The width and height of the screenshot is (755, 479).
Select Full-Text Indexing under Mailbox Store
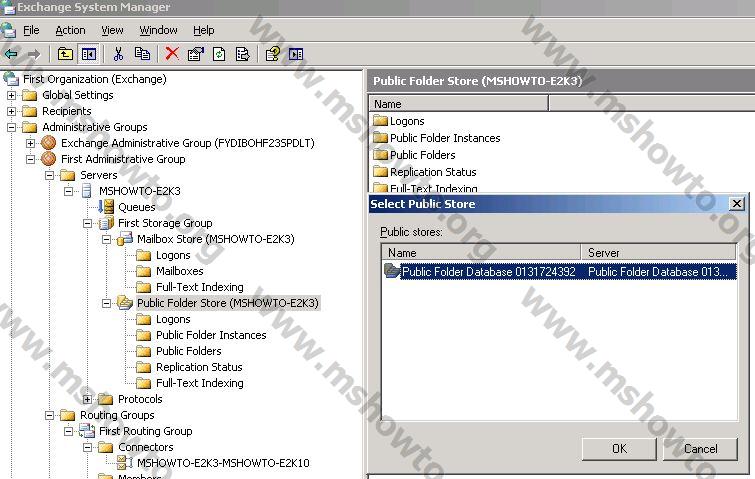tap(200, 287)
